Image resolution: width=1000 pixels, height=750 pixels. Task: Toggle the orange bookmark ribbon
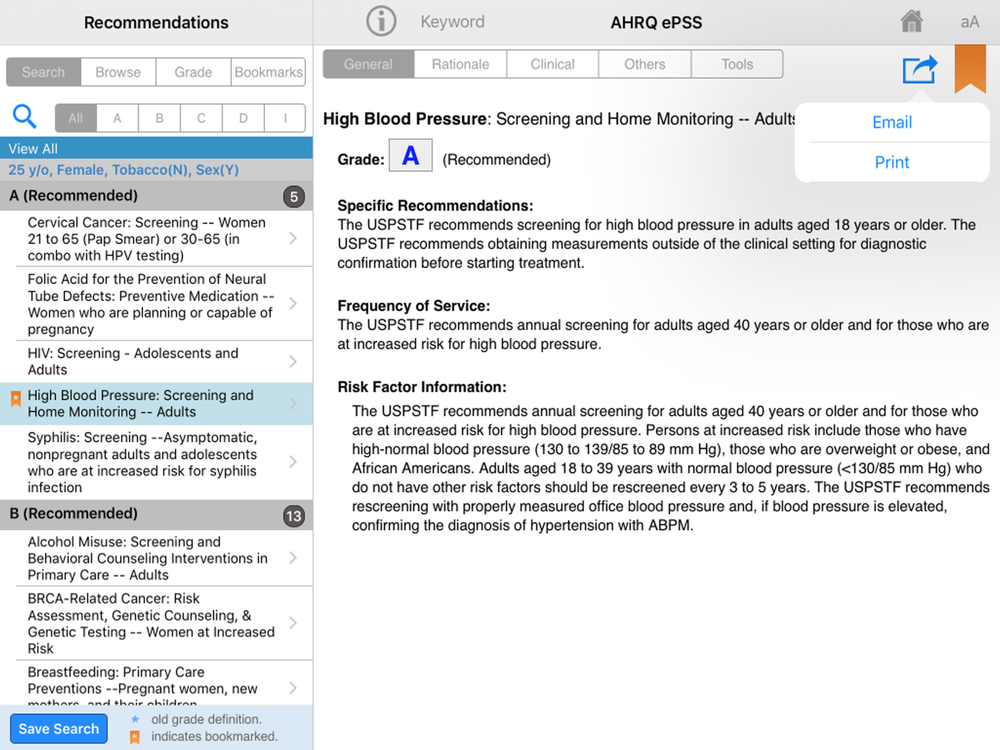pos(970,69)
